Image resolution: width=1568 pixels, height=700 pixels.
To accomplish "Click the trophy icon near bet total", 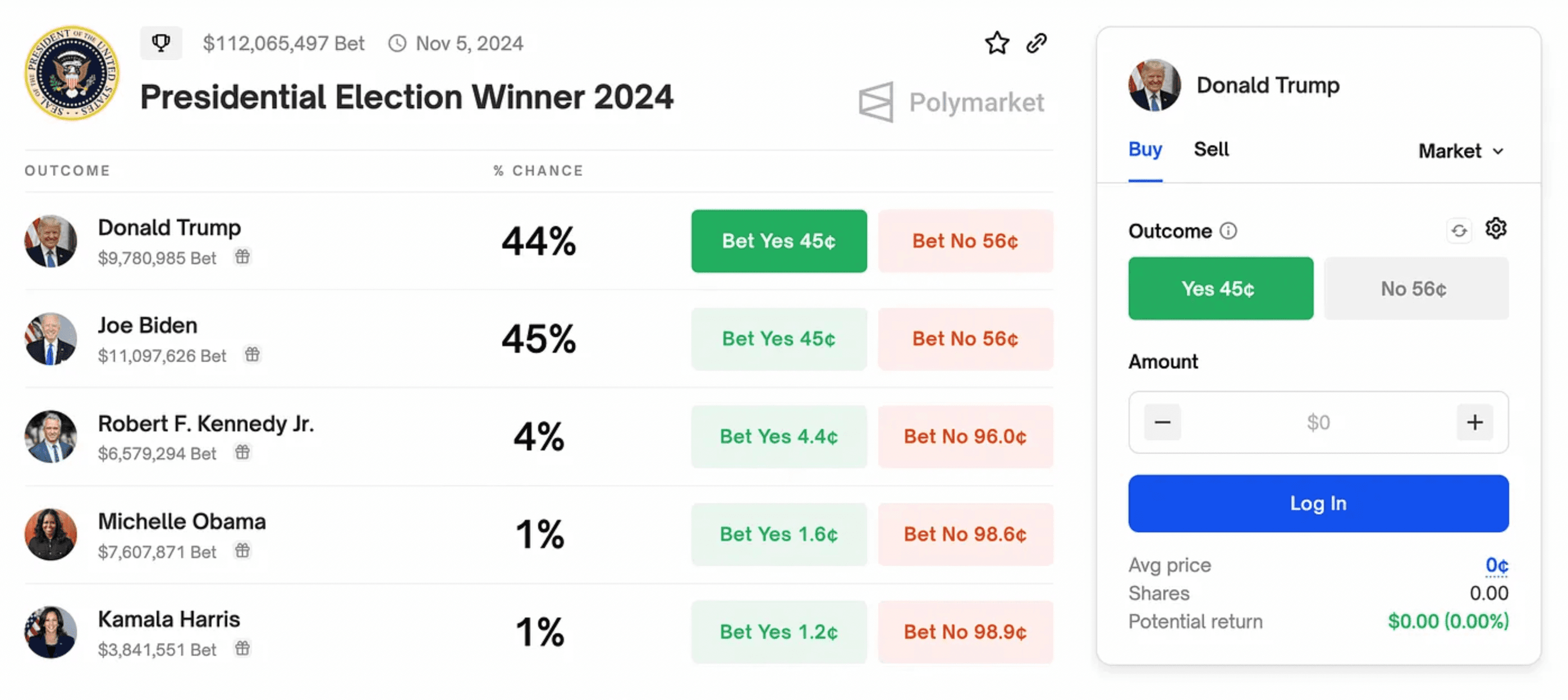I will (161, 43).
